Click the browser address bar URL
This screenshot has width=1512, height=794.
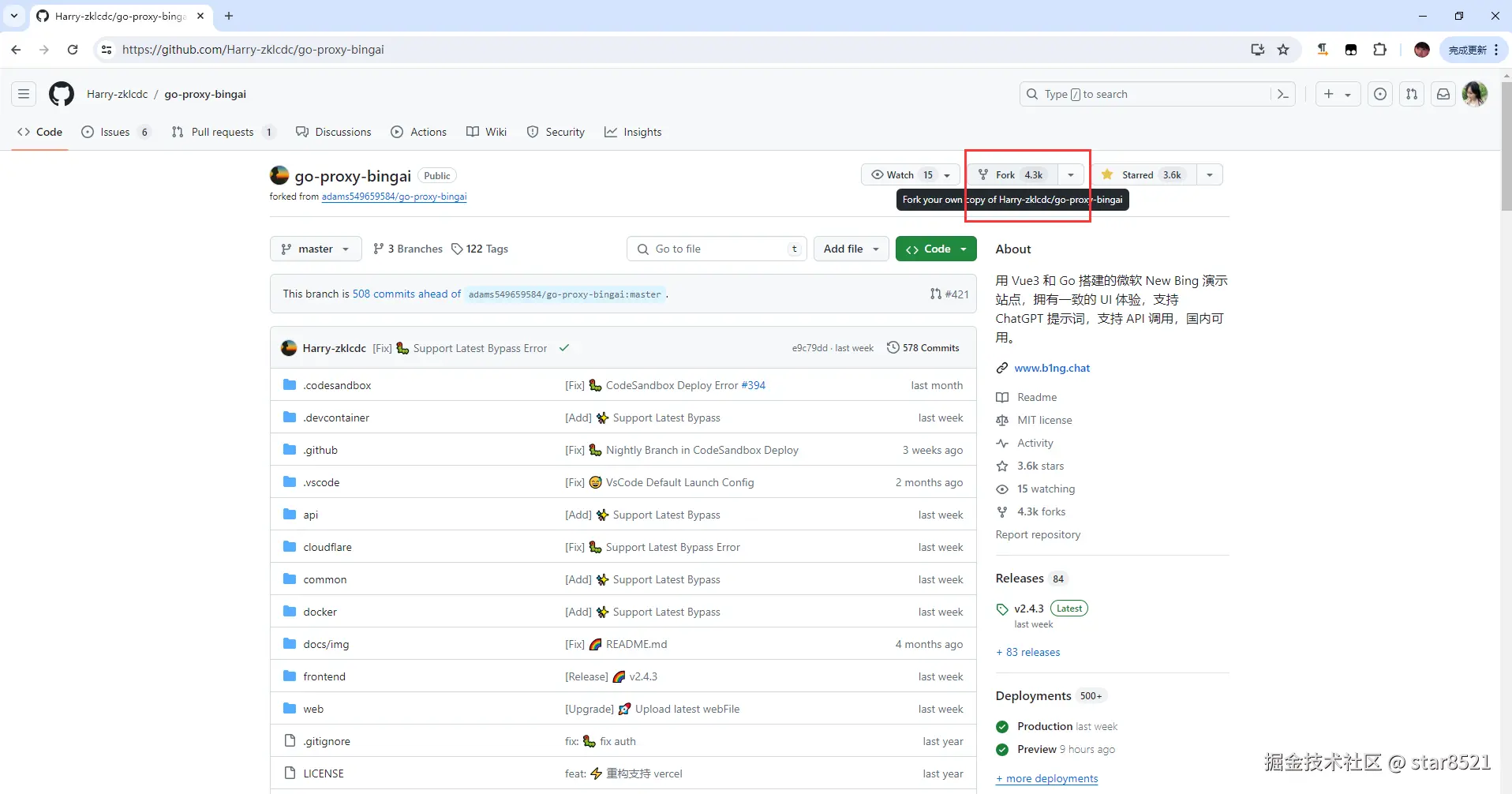coord(253,50)
